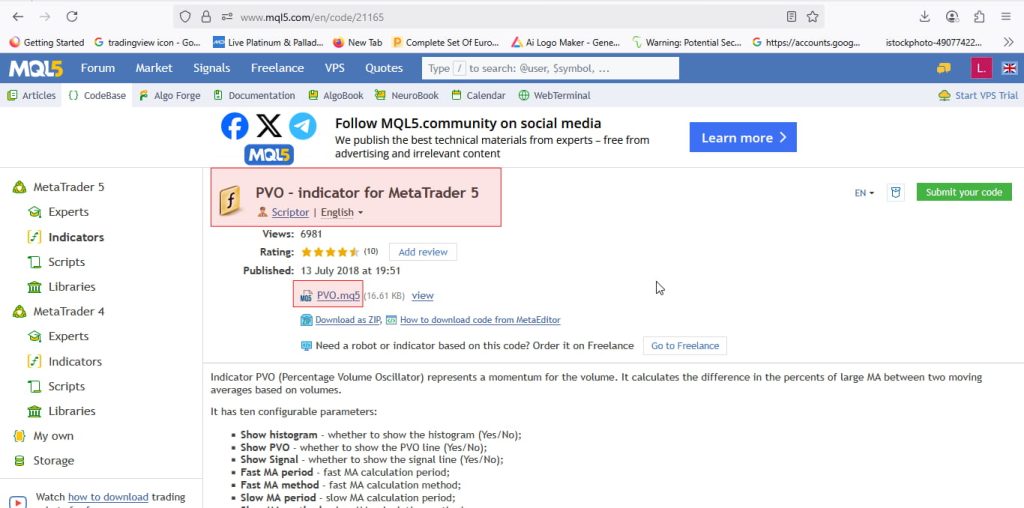Open the Calendar tab
The height and width of the screenshot is (508, 1024).
[x=479, y=95]
